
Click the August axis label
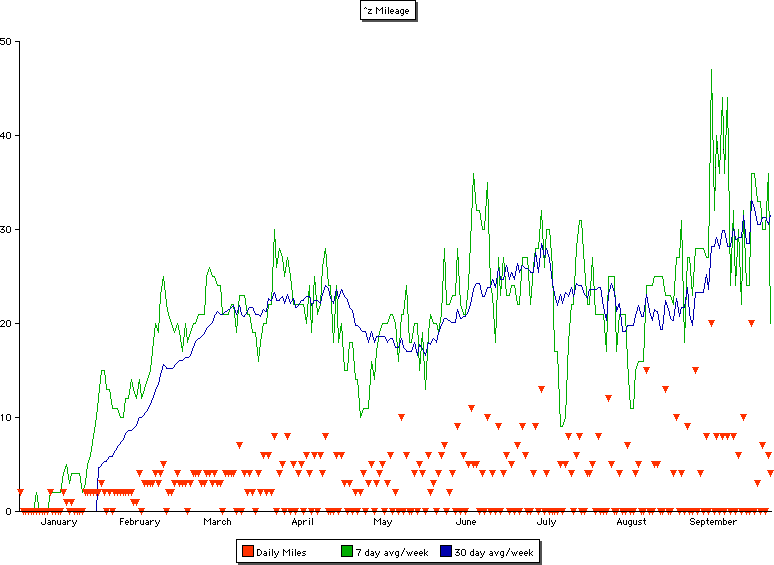click(x=631, y=522)
